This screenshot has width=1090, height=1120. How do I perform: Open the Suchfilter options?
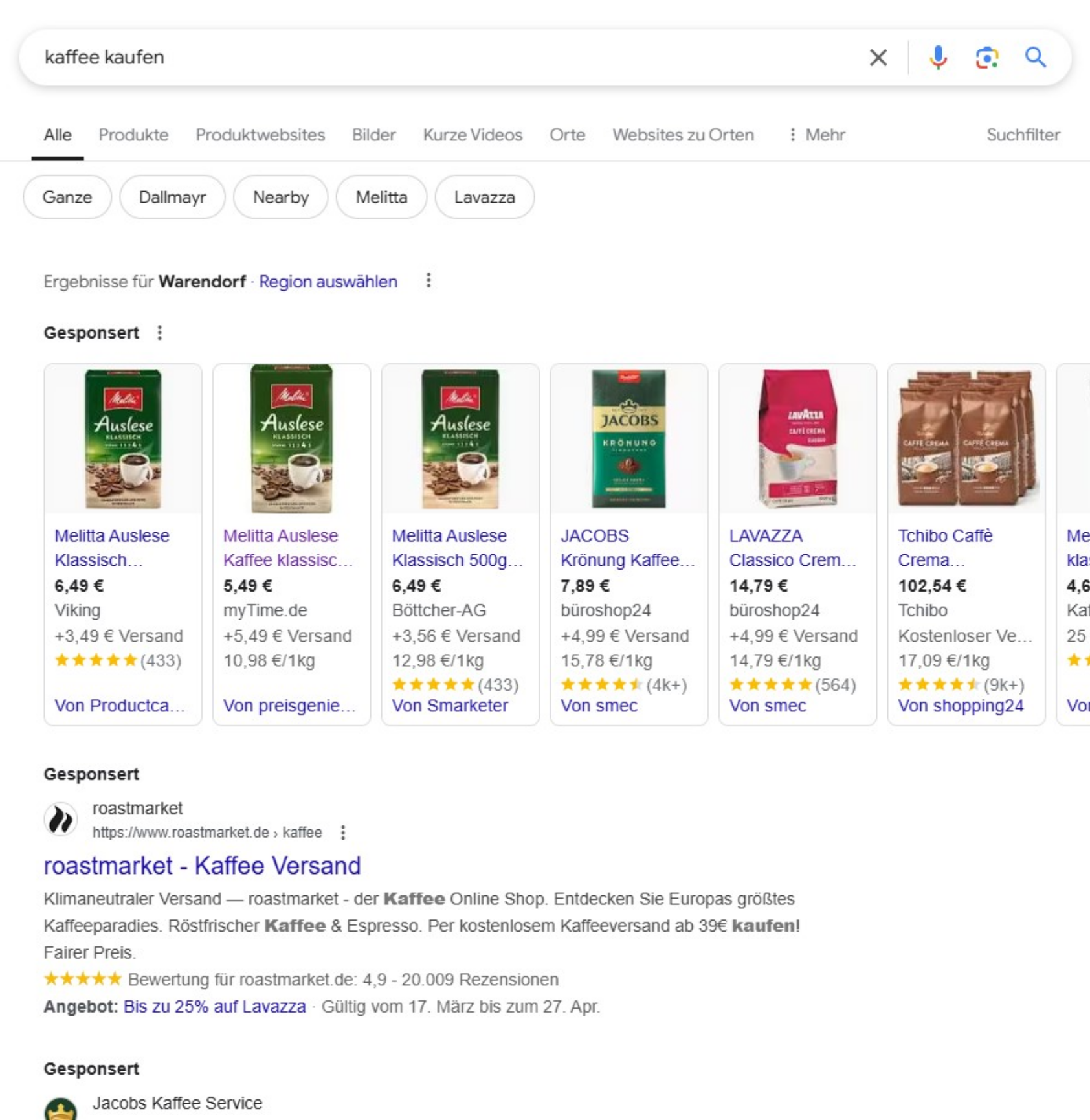(x=1023, y=135)
